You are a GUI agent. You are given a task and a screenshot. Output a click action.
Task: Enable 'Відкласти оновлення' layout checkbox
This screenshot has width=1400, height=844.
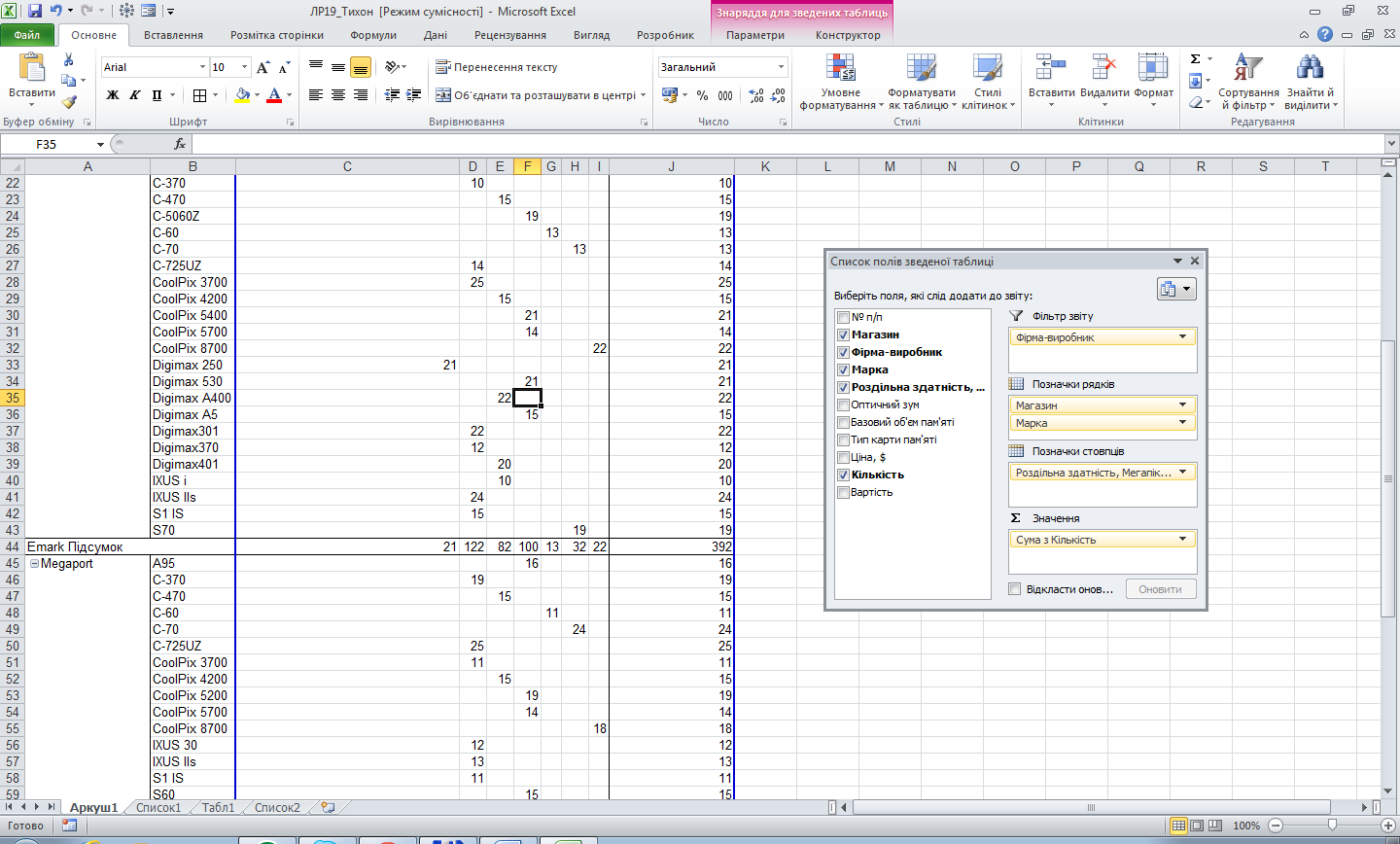[x=1015, y=589]
